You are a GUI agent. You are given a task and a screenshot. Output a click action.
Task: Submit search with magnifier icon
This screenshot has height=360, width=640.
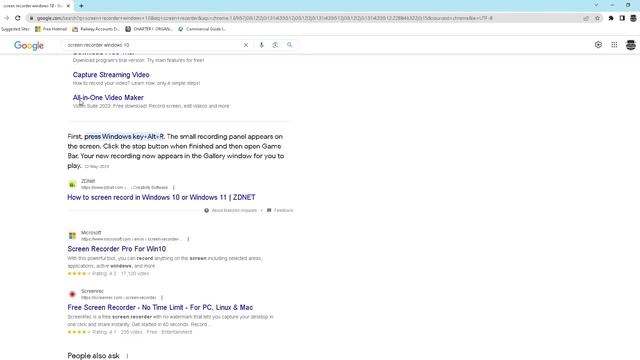click(x=289, y=45)
